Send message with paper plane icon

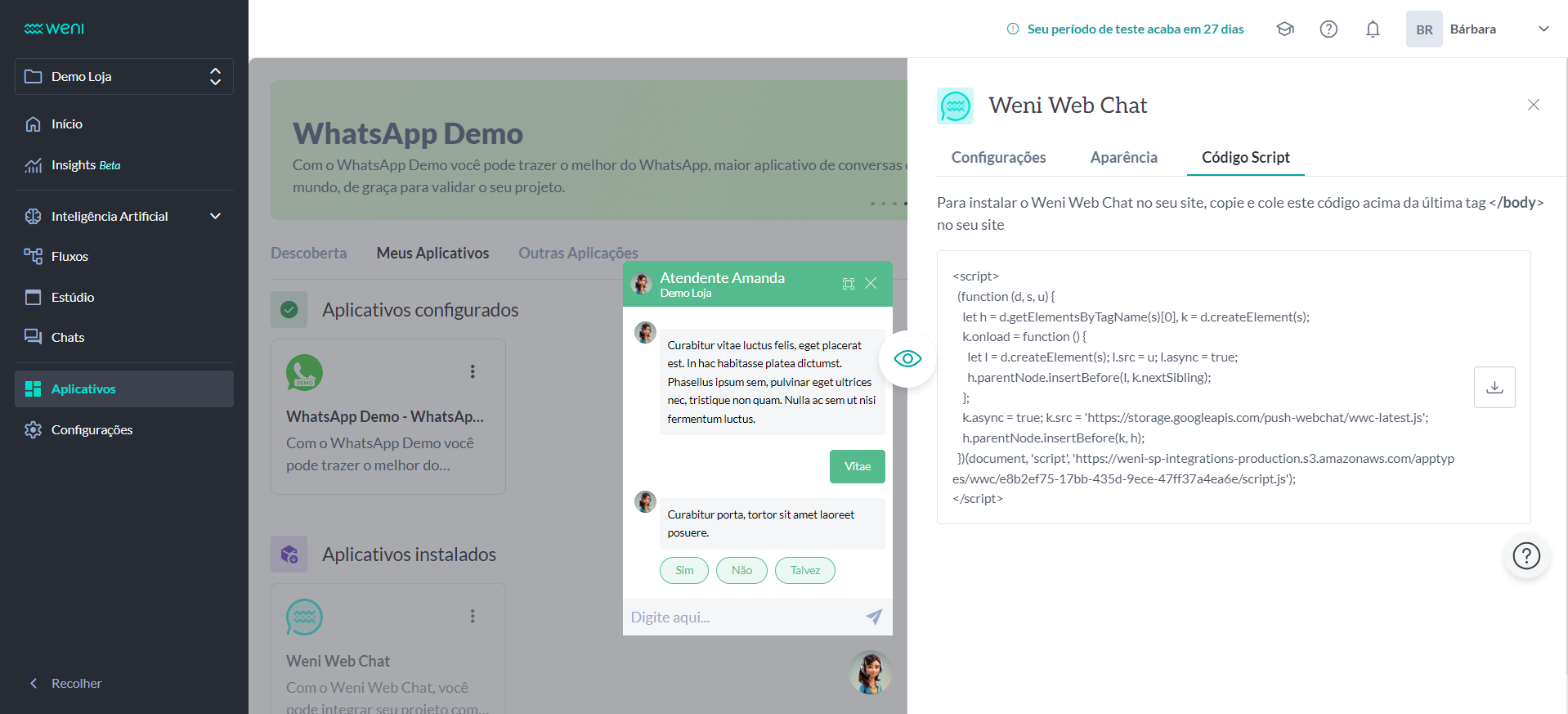coord(874,617)
